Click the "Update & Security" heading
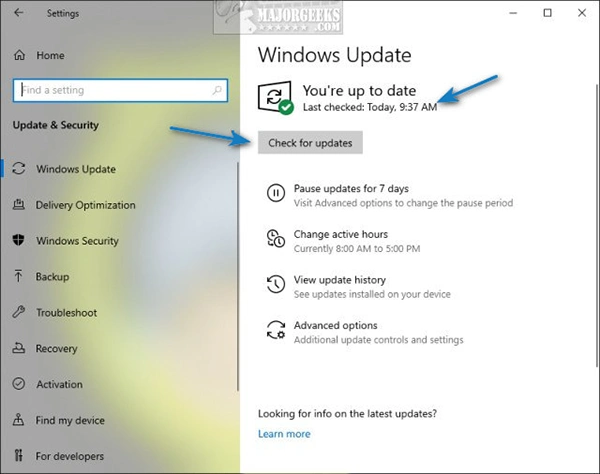 click(55, 125)
